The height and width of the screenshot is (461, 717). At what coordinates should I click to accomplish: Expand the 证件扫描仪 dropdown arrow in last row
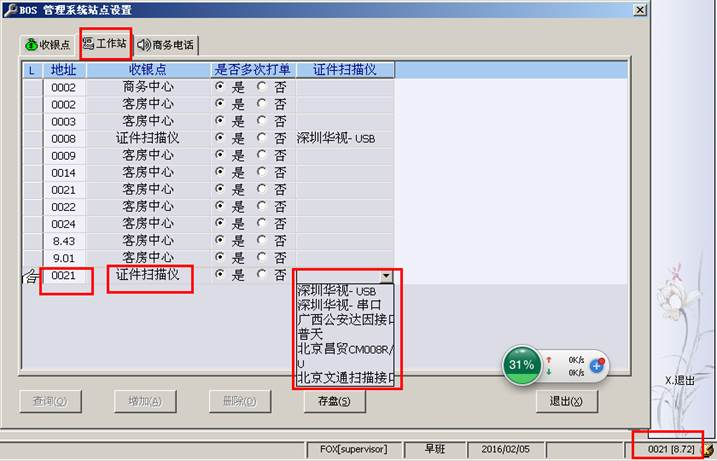pos(386,275)
